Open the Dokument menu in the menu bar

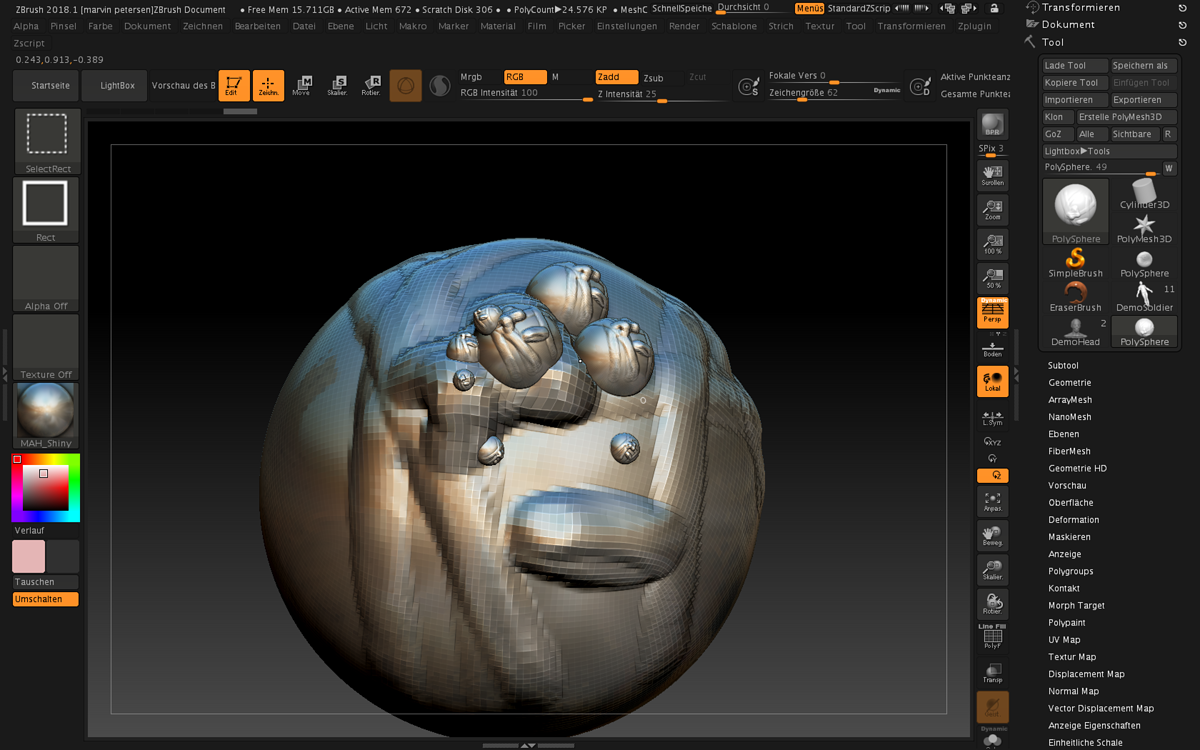tap(148, 26)
